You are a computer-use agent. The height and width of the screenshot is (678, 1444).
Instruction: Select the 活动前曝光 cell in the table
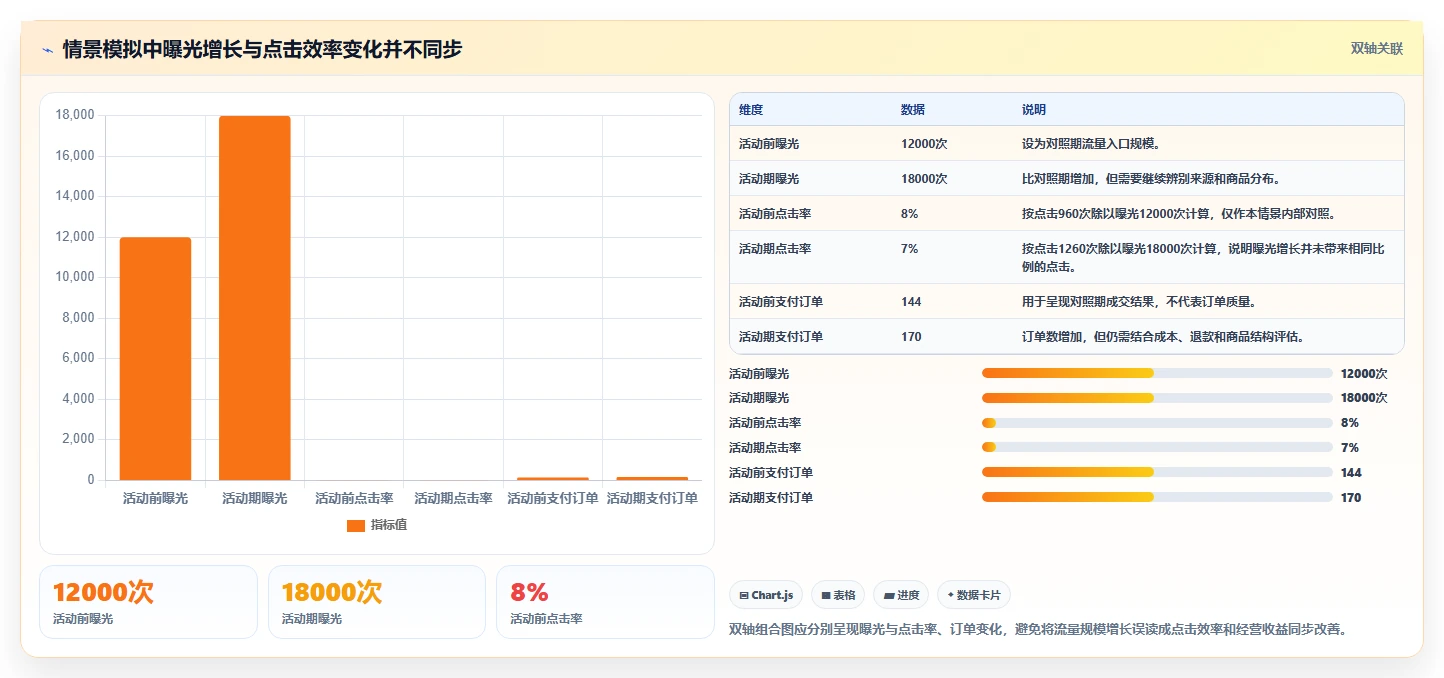769,144
